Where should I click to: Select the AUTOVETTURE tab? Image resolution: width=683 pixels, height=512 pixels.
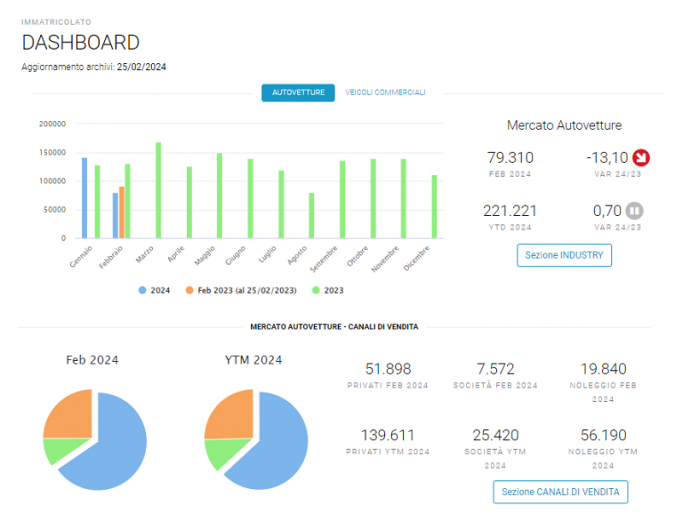pos(298,92)
